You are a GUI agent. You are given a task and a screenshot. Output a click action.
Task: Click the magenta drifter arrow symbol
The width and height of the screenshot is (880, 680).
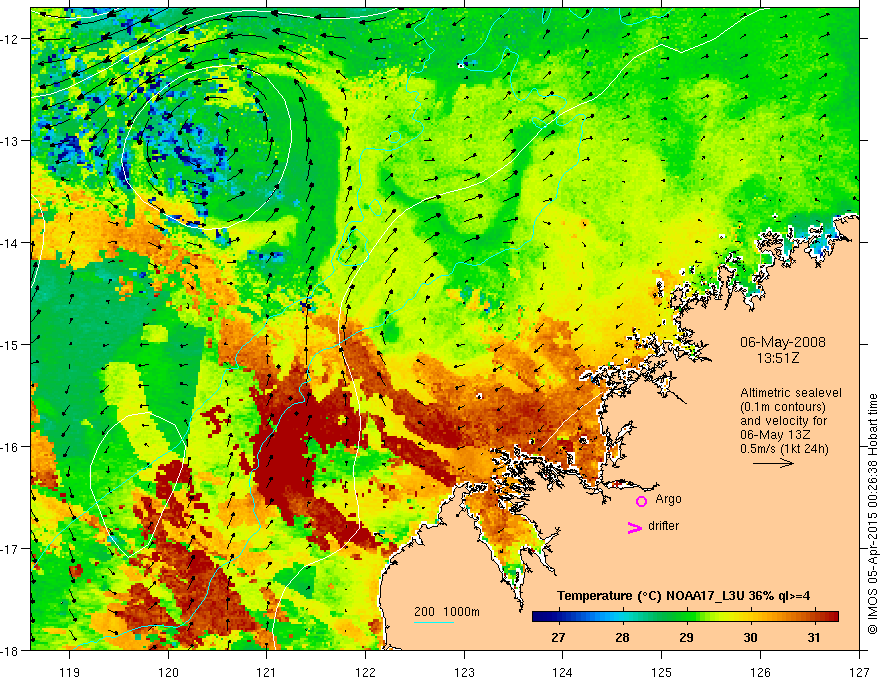click(634, 527)
